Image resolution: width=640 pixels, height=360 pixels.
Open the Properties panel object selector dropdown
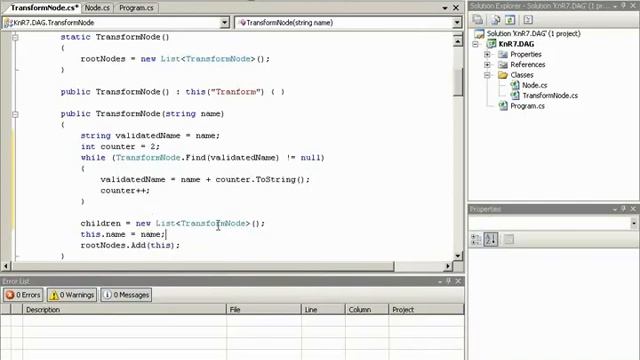click(633, 223)
